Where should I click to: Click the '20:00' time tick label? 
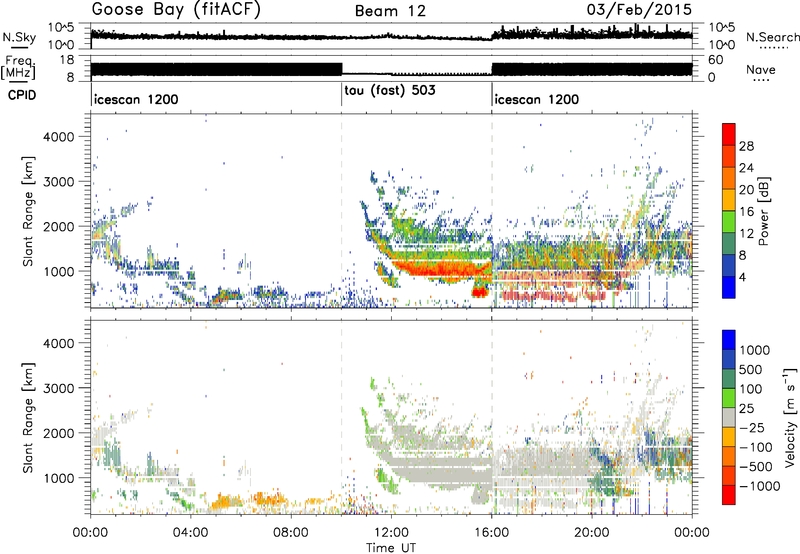592,533
